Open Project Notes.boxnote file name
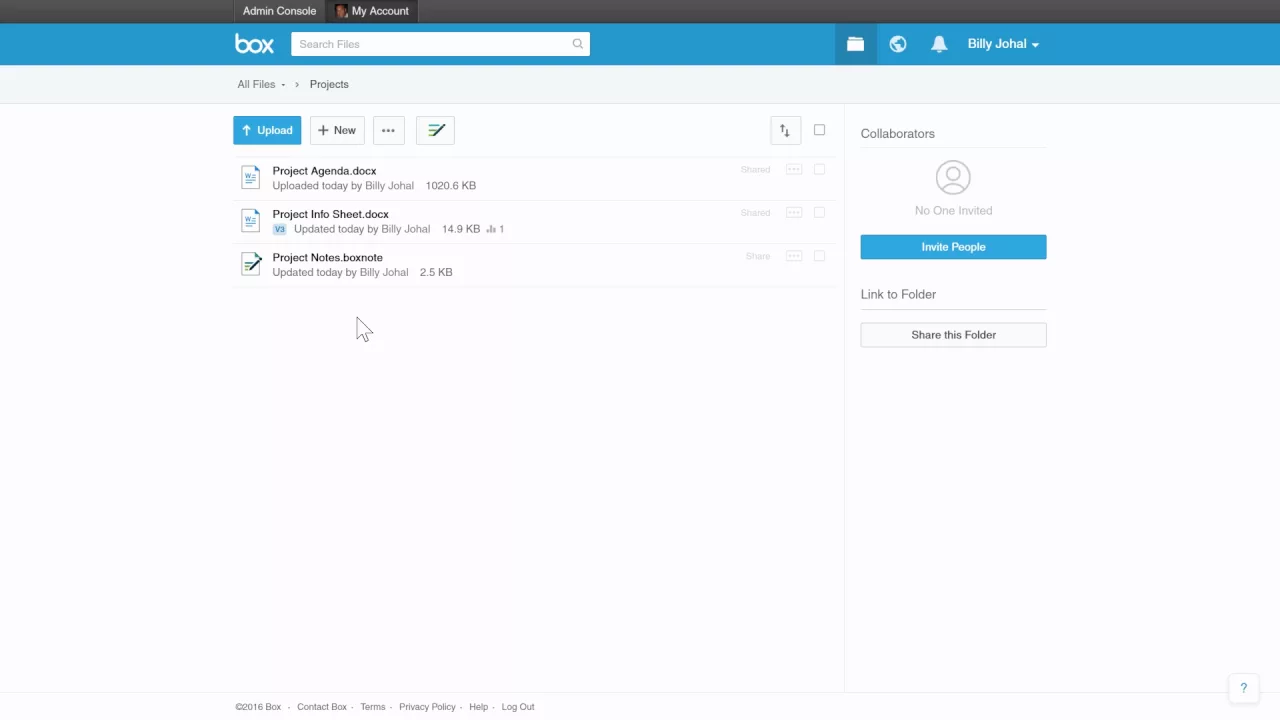Image resolution: width=1280 pixels, height=720 pixels. click(x=327, y=257)
